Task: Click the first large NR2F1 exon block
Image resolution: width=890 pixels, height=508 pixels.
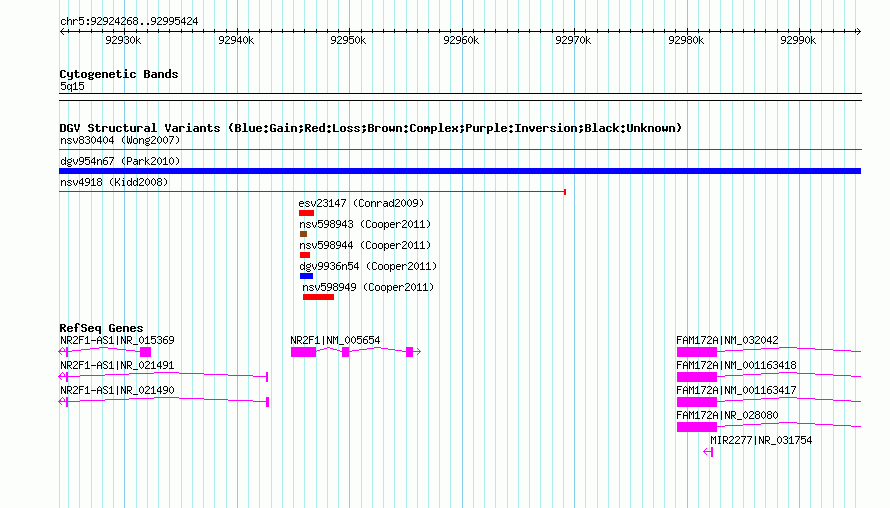Action: 304,352
